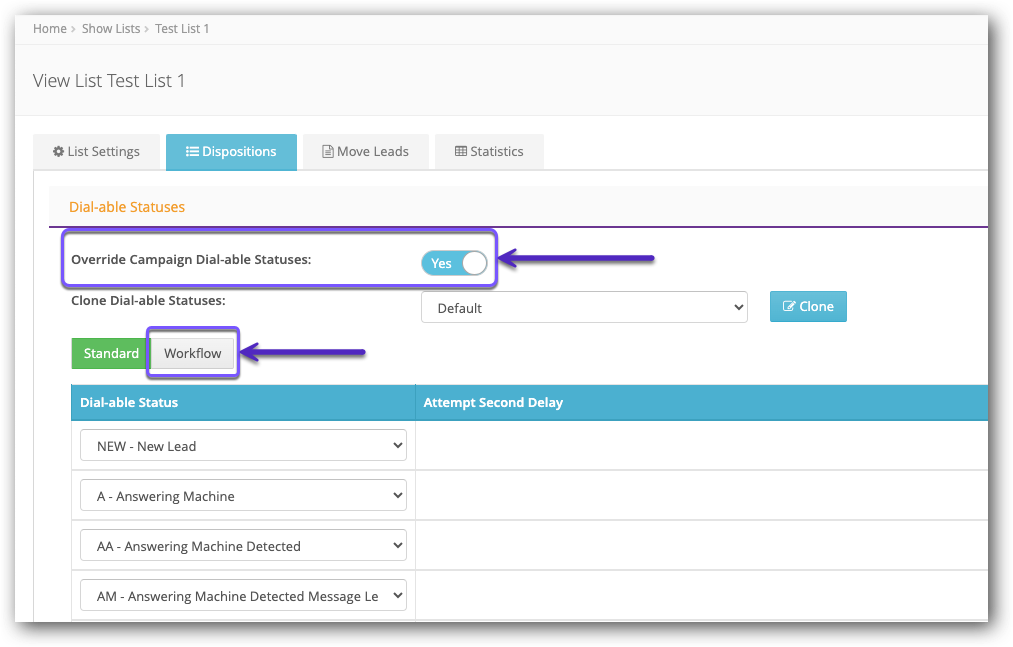The image size is (1013, 647).
Task: Open the Clone Dial-able Statuses Default dropdown
Action: point(584,308)
